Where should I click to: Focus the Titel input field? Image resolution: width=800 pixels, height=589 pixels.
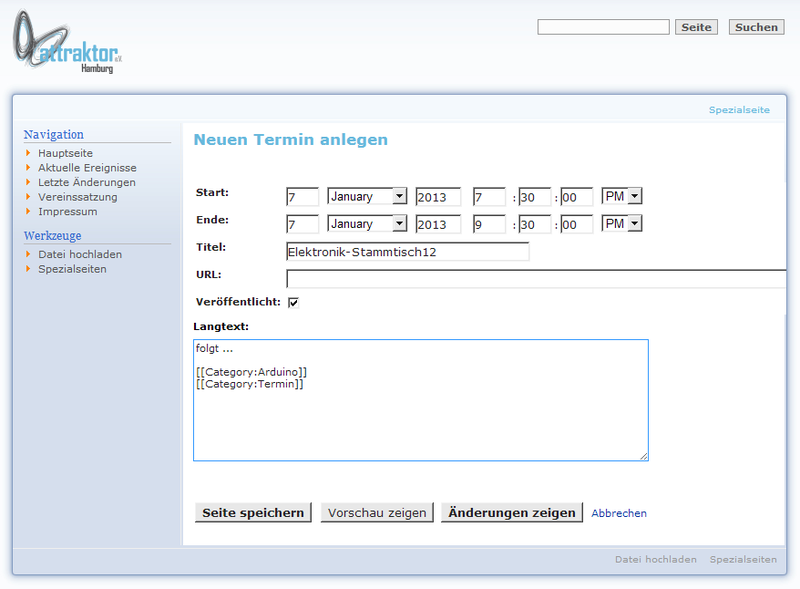(407, 252)
